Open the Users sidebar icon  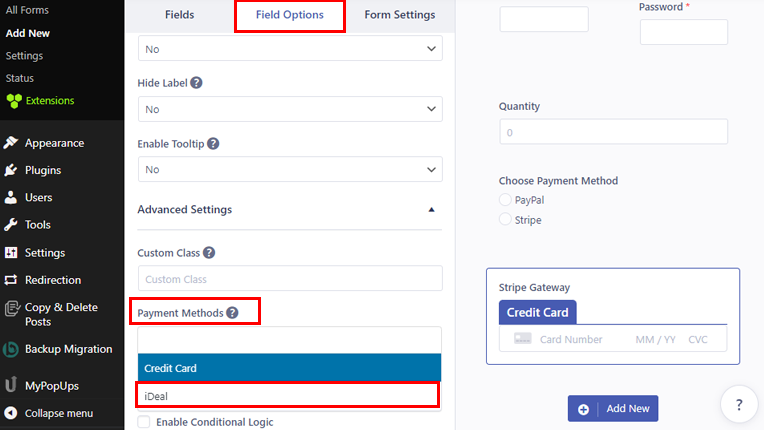point(11,197)
